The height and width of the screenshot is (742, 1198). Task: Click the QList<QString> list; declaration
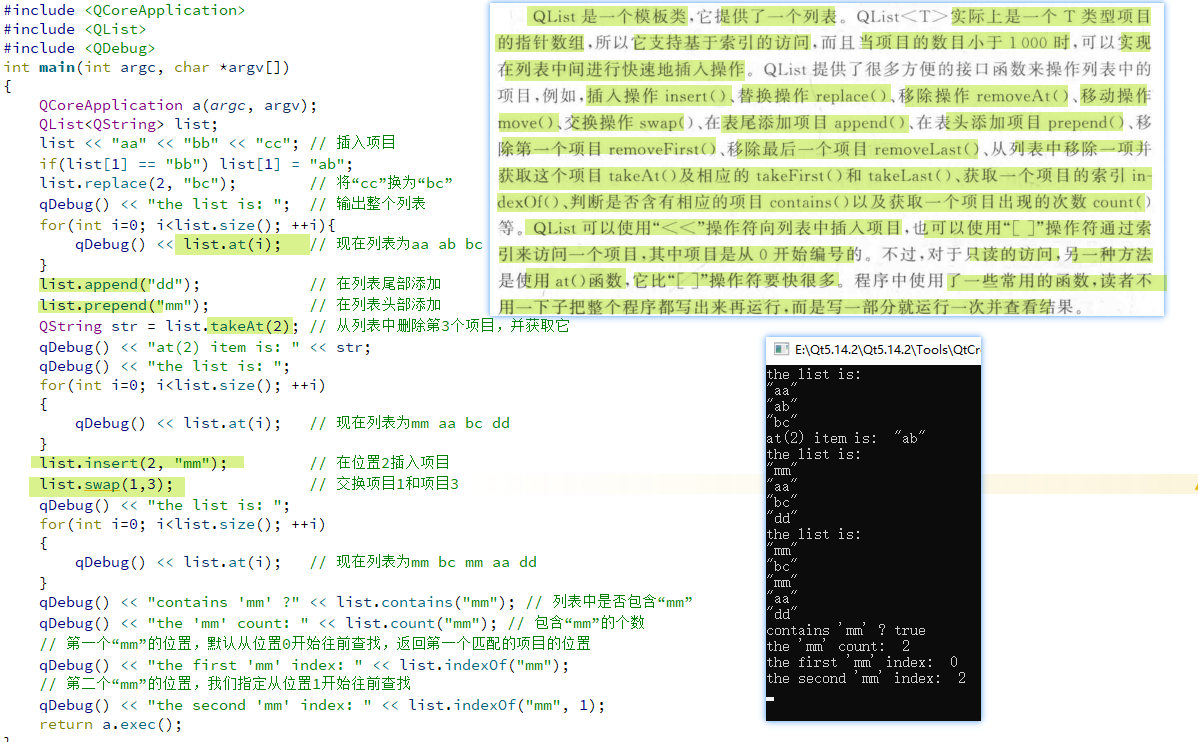(128, 124)
